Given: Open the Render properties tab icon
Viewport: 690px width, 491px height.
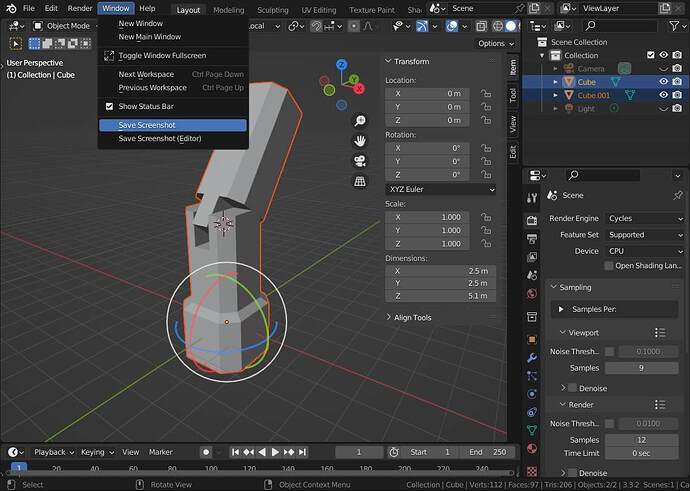Looking at the screenshot, I should coord(532,220).
